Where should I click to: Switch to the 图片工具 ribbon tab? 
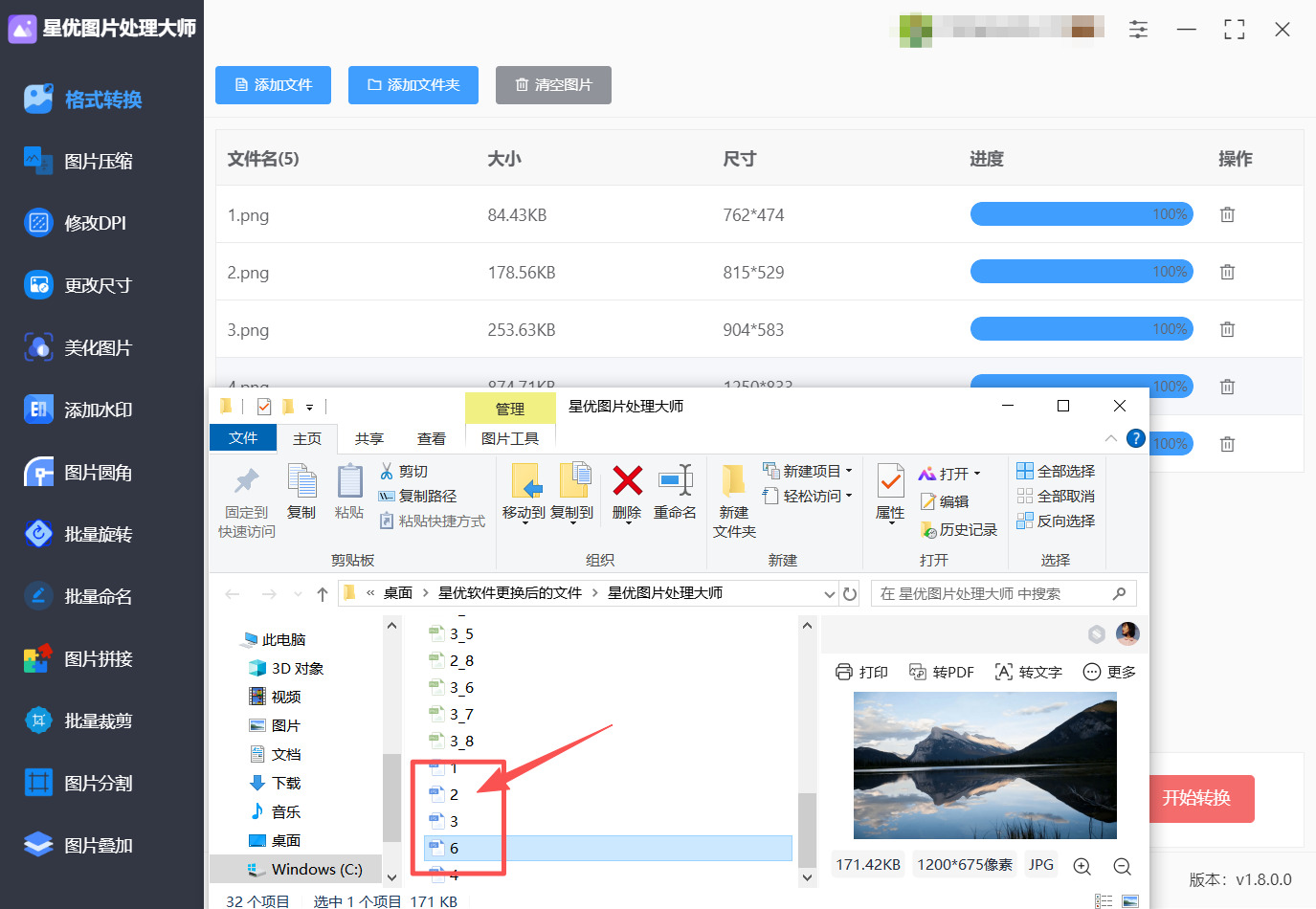click(x=510, y=439)
